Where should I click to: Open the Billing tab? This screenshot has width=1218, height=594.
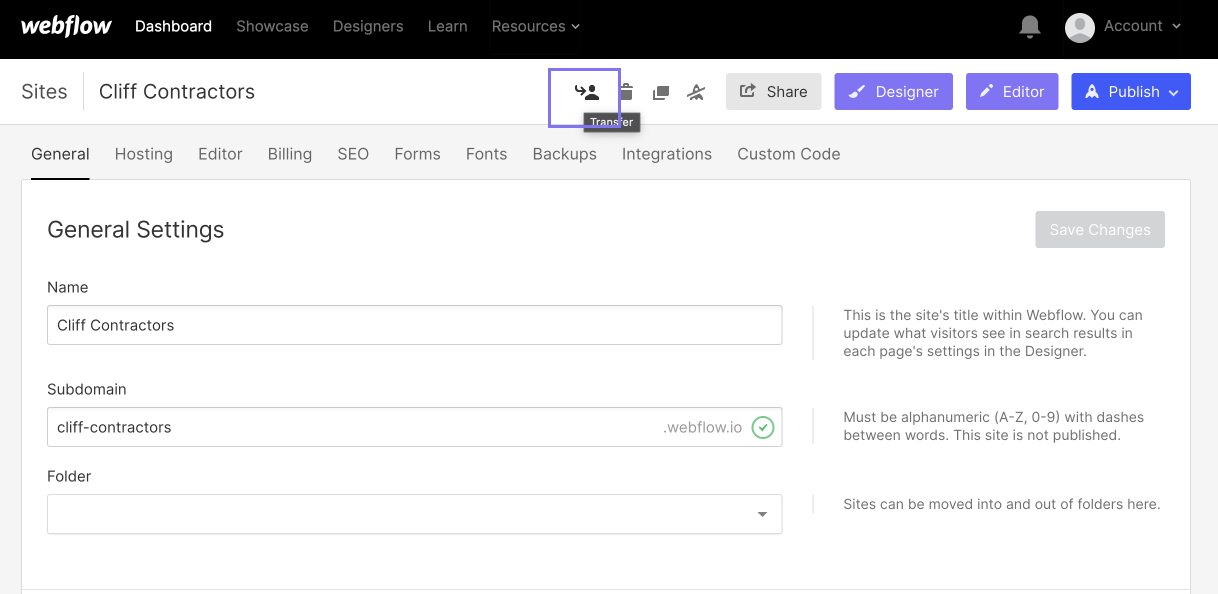click(x=290, y=154)
